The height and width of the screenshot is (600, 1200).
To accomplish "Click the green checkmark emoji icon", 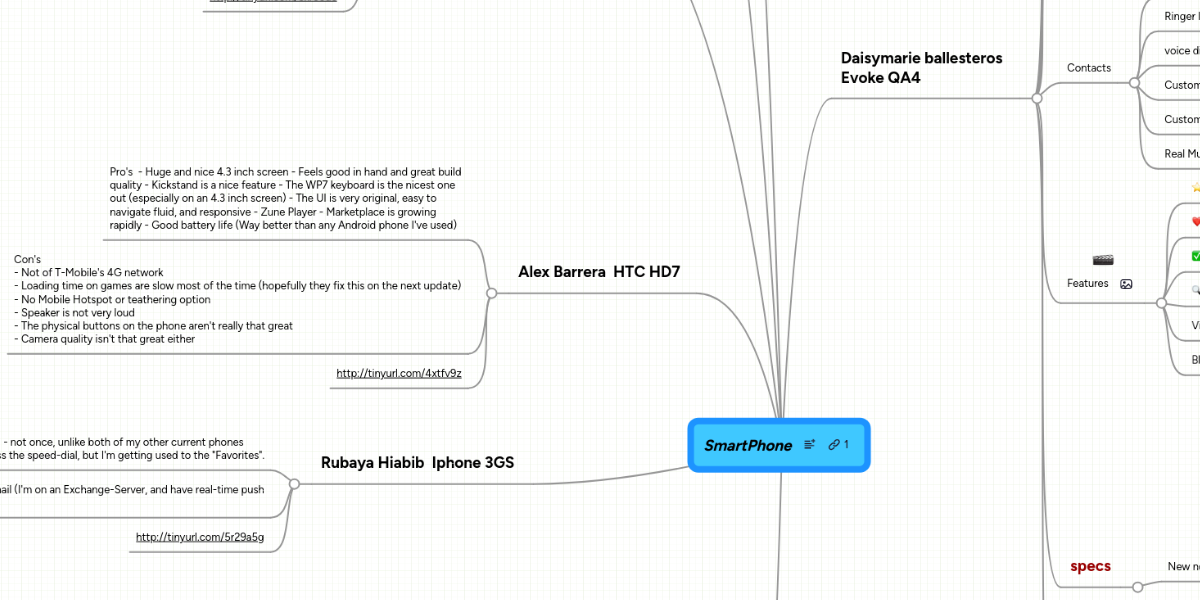I will point(1195,256).
